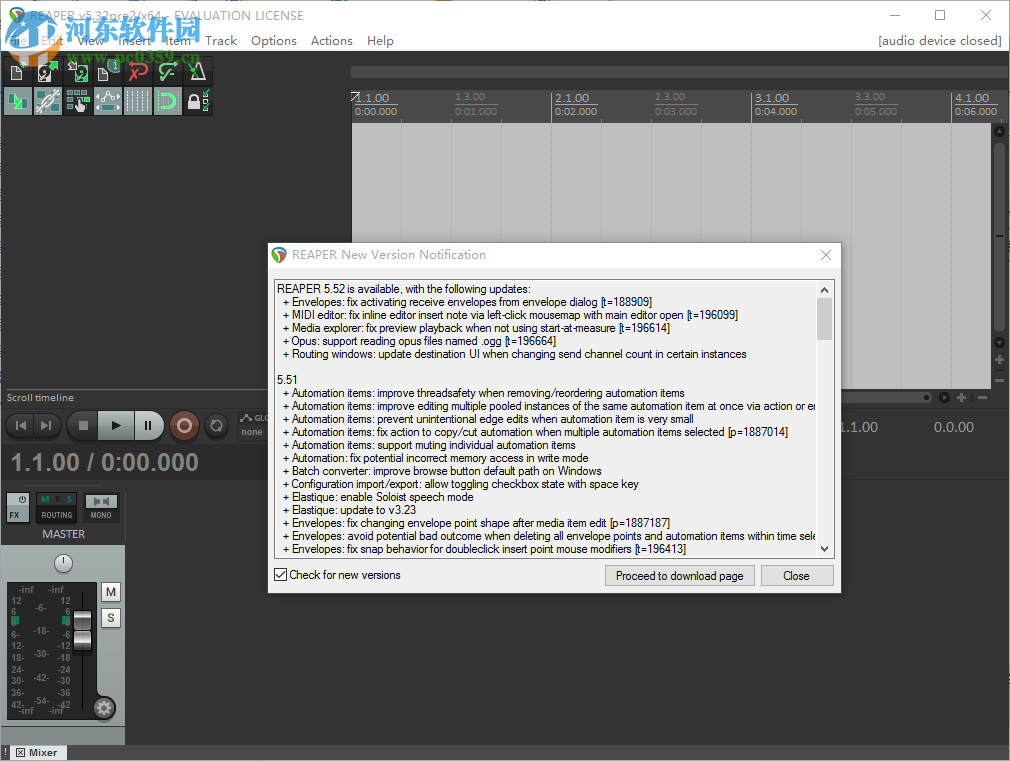Click Close button in notification dialog
The width and height of the screenshot is (1010, 761).
[796, 575]
